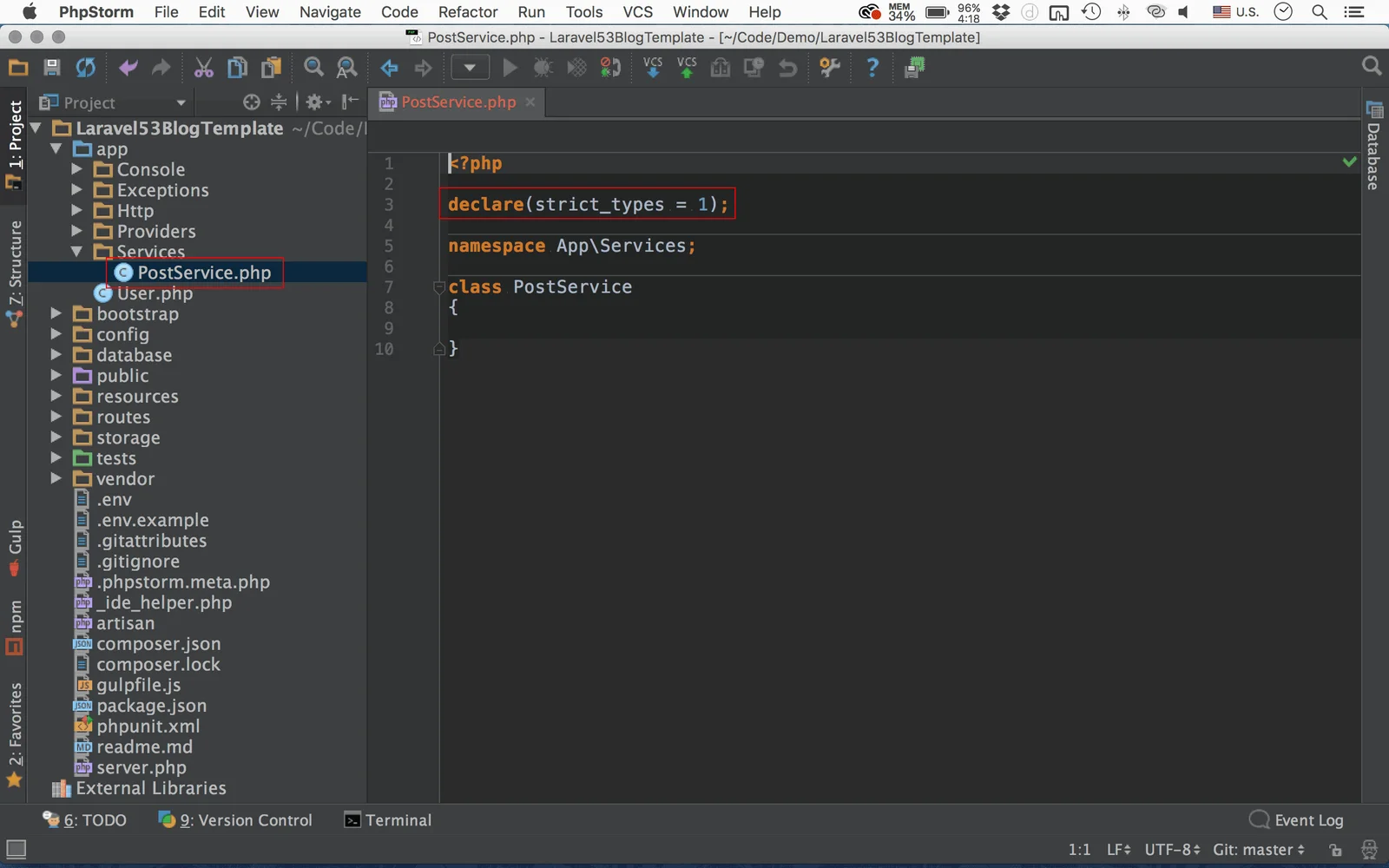1389x868 pixels.
Task: Open the VCS menu
Action: coord(638,12)
